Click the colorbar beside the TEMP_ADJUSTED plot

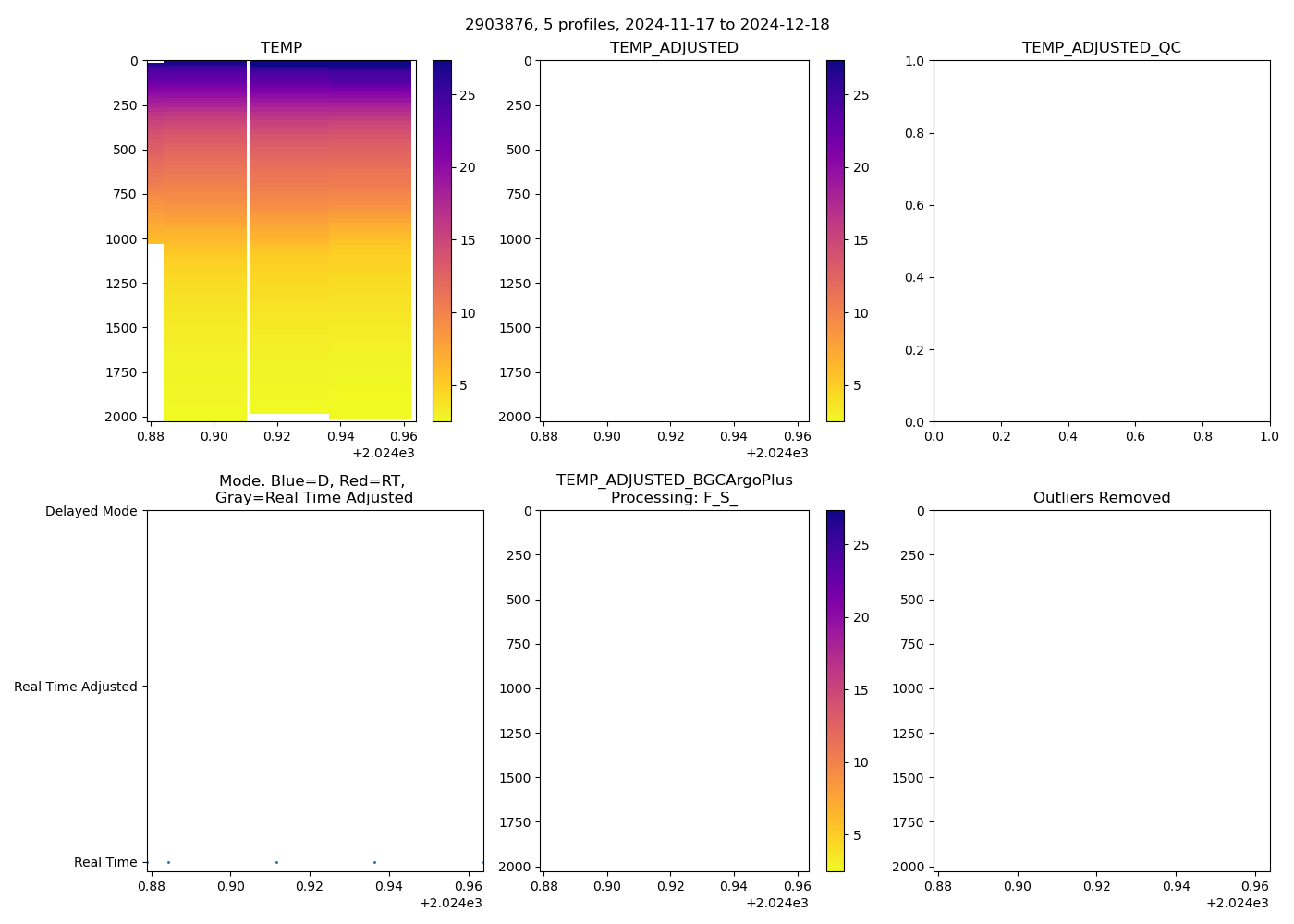[835, 240]
